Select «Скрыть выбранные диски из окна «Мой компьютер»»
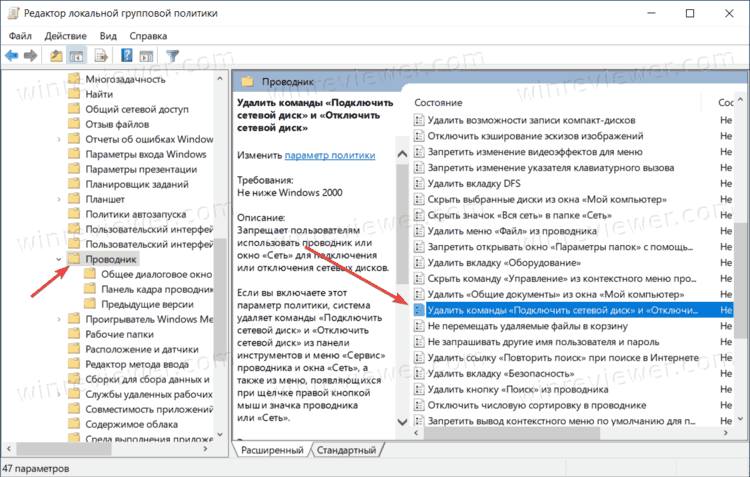The image size is (750, 477). tap(547, 199)
